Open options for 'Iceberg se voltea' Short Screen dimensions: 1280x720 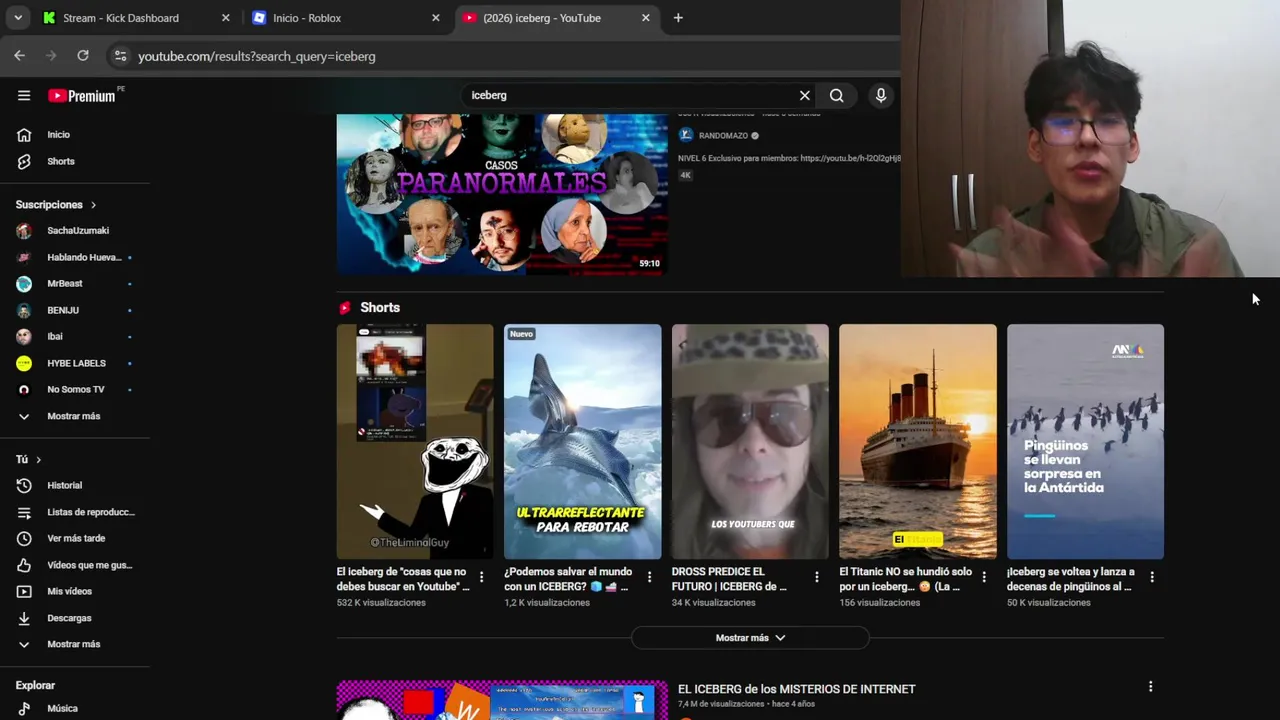click(1151, 577)
